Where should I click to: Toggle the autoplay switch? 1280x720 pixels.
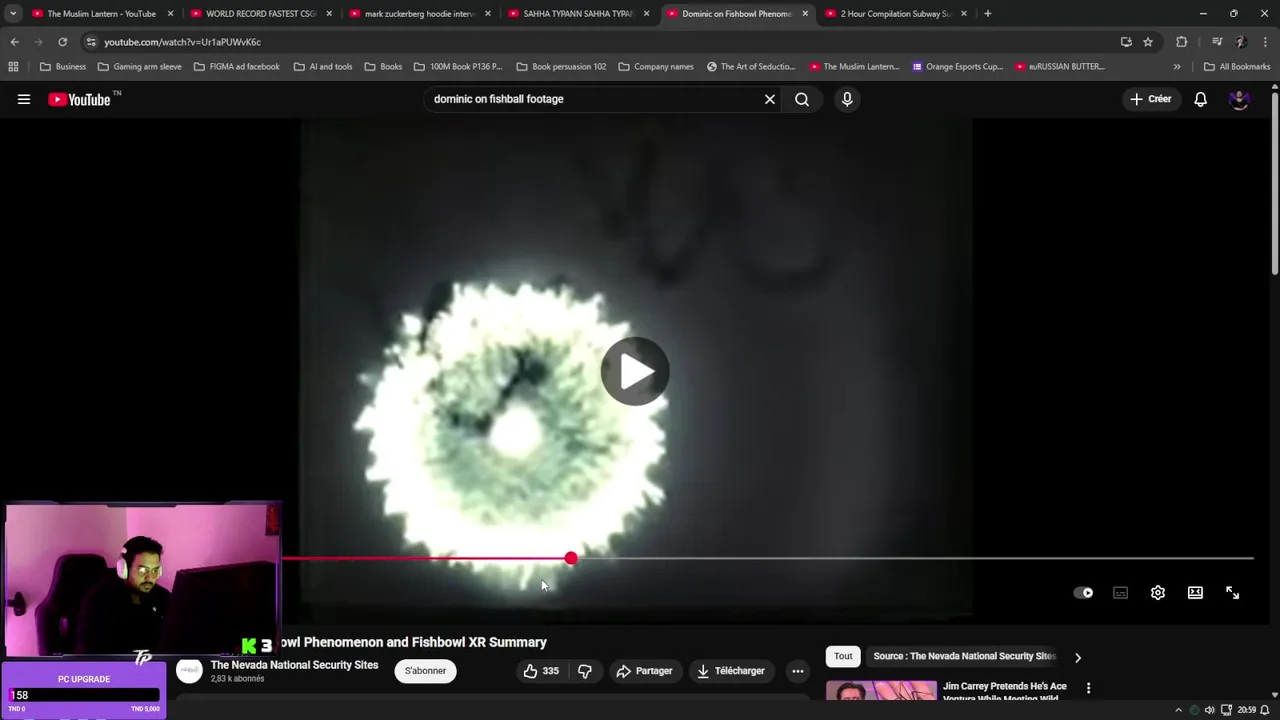click(x=1083, y=593)
